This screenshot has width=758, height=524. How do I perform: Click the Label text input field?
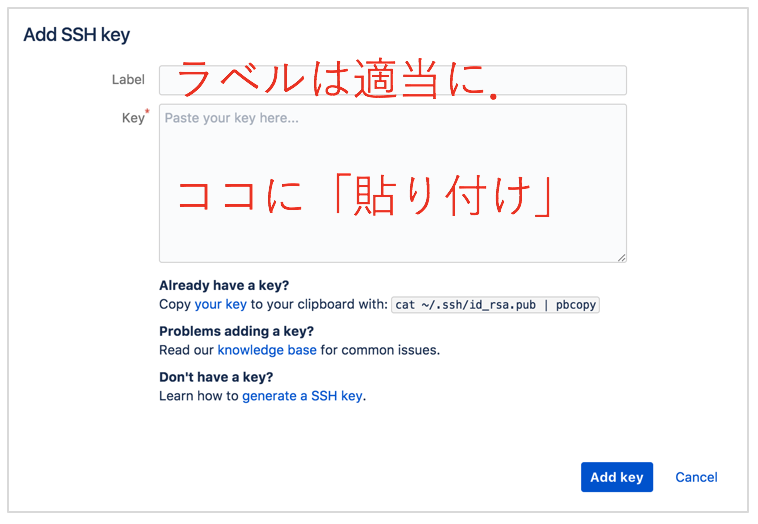(x=393, y=80)
